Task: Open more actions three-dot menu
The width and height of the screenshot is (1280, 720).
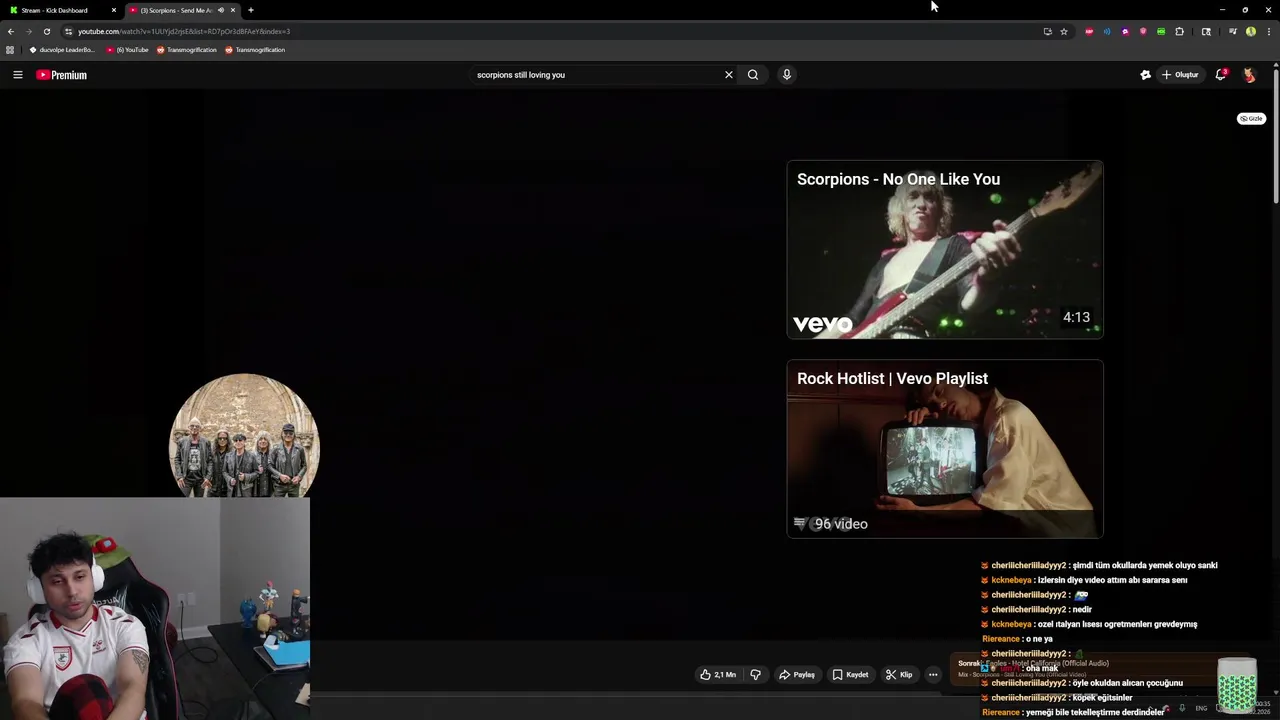Action: pos(933,675)
